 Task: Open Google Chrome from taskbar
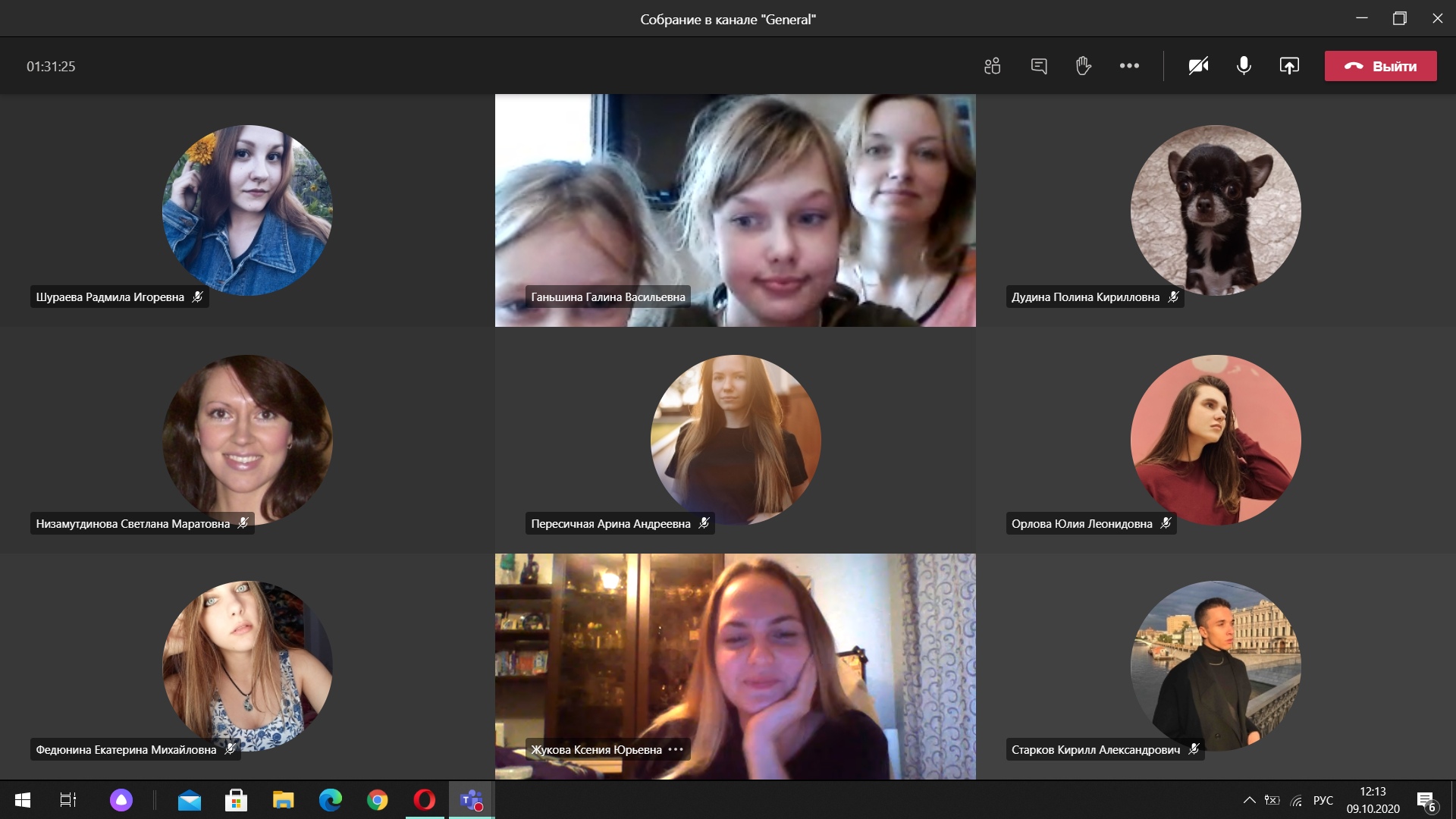[x=377, y=800]
